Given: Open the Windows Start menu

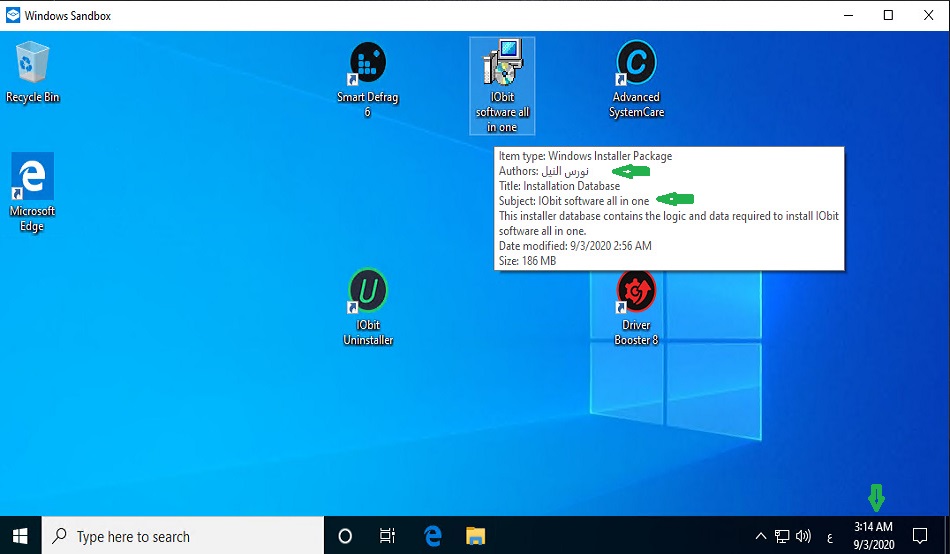Looking at the screenshot, I should tap(20, 536).
